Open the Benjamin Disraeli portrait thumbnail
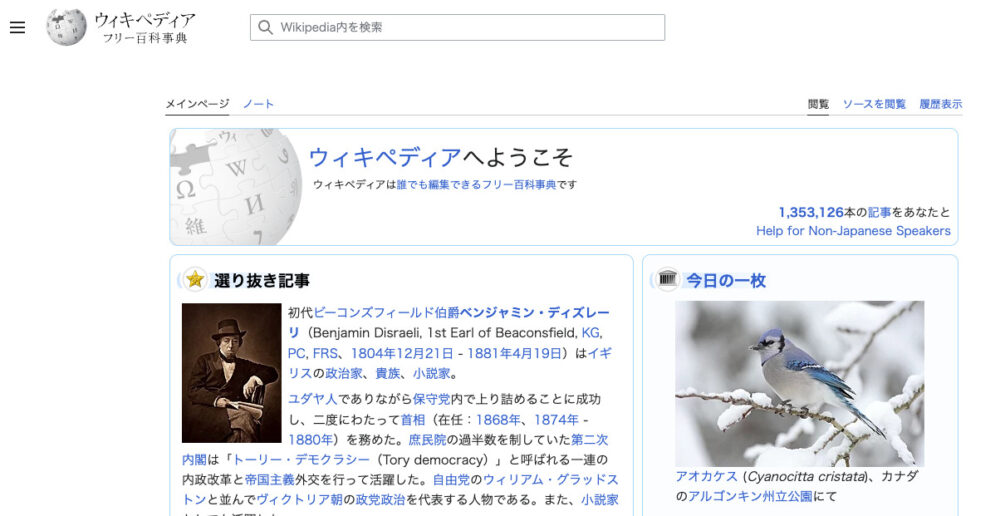 point(232,372)
